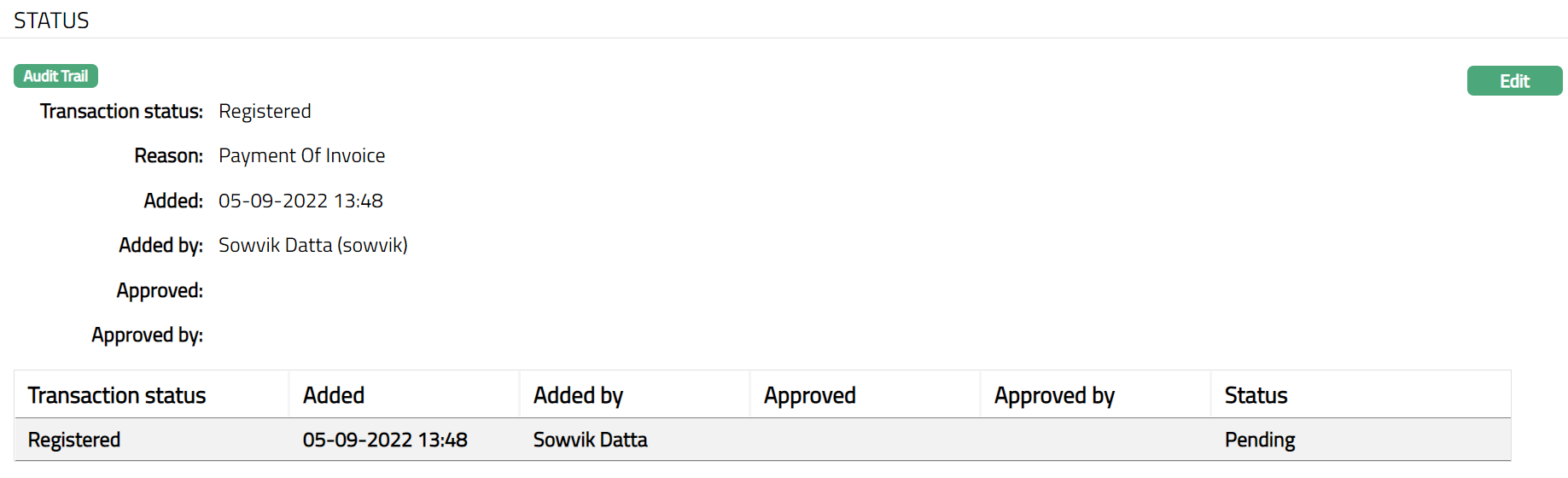Click the Sowvik Datta (sowvik) value text
The image size is (1568, 478).
[x=313, y=245]
